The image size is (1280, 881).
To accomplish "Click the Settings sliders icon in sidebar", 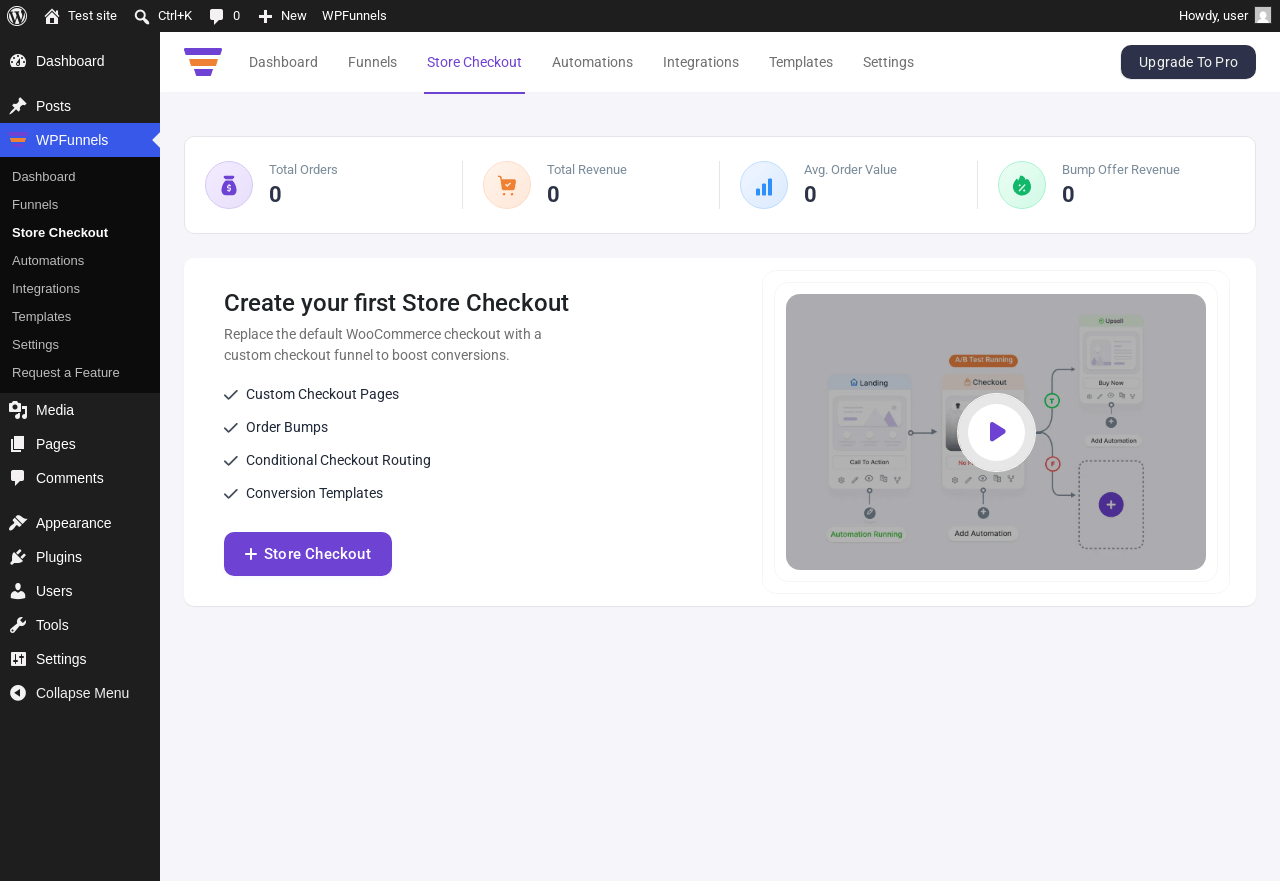I will [x=18, y=659].
